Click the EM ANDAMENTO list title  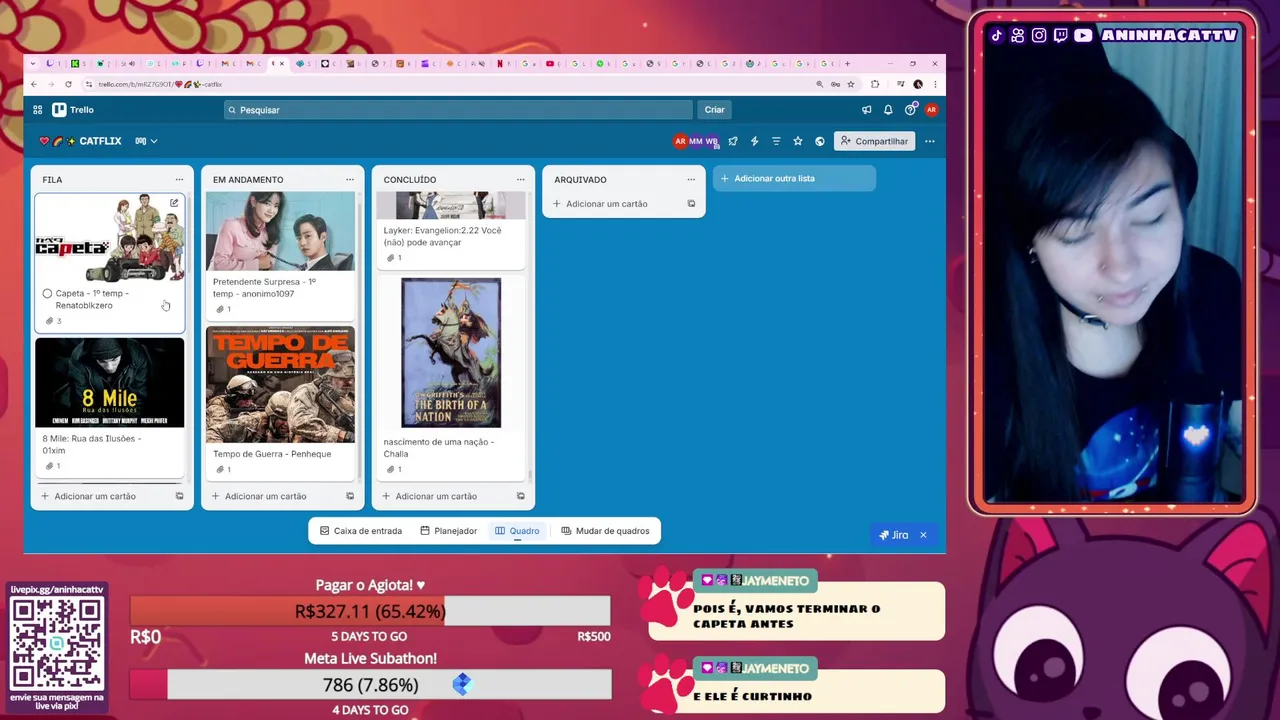tap(248, 180)
